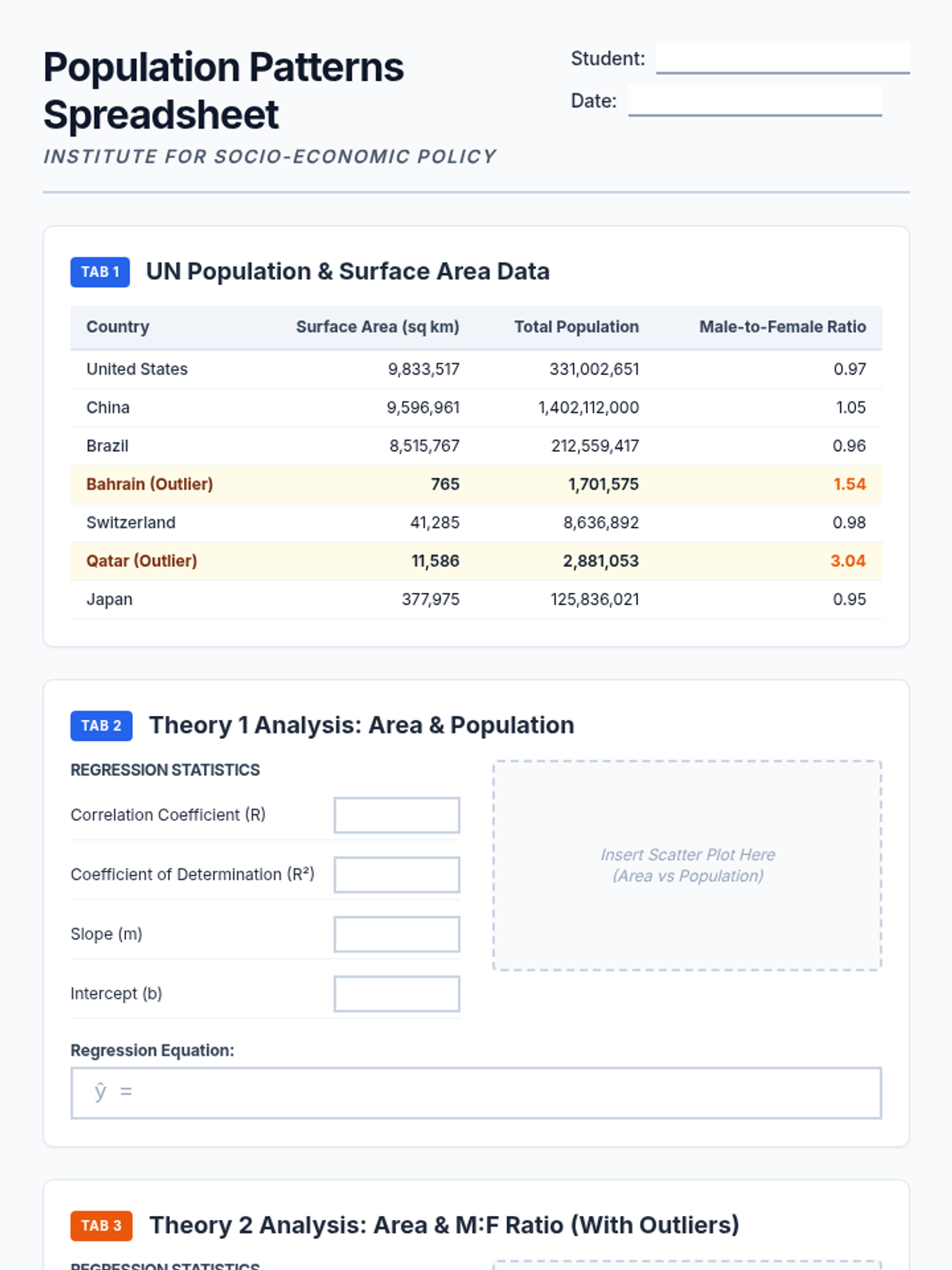Click the Student name input field

click(782, 58)
